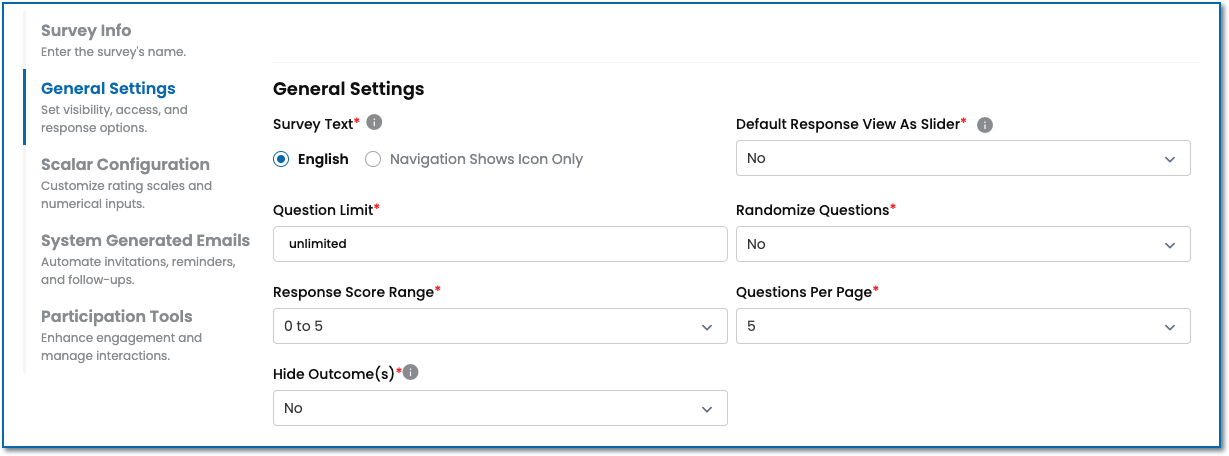Expand the Questions Per Page dropdown
The width and height of the screenshot is (1229, 456).
[962, 326]
